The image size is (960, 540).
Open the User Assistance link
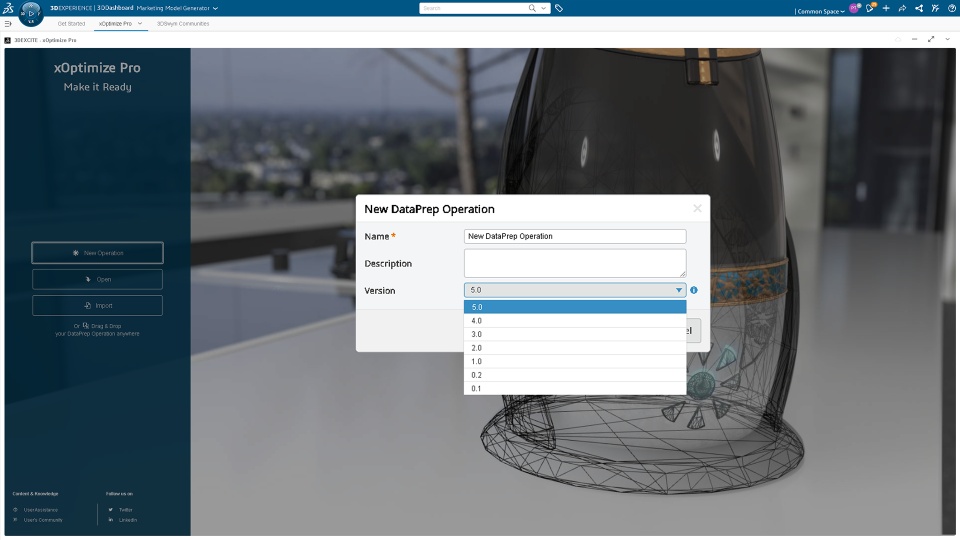coord(40,509)
